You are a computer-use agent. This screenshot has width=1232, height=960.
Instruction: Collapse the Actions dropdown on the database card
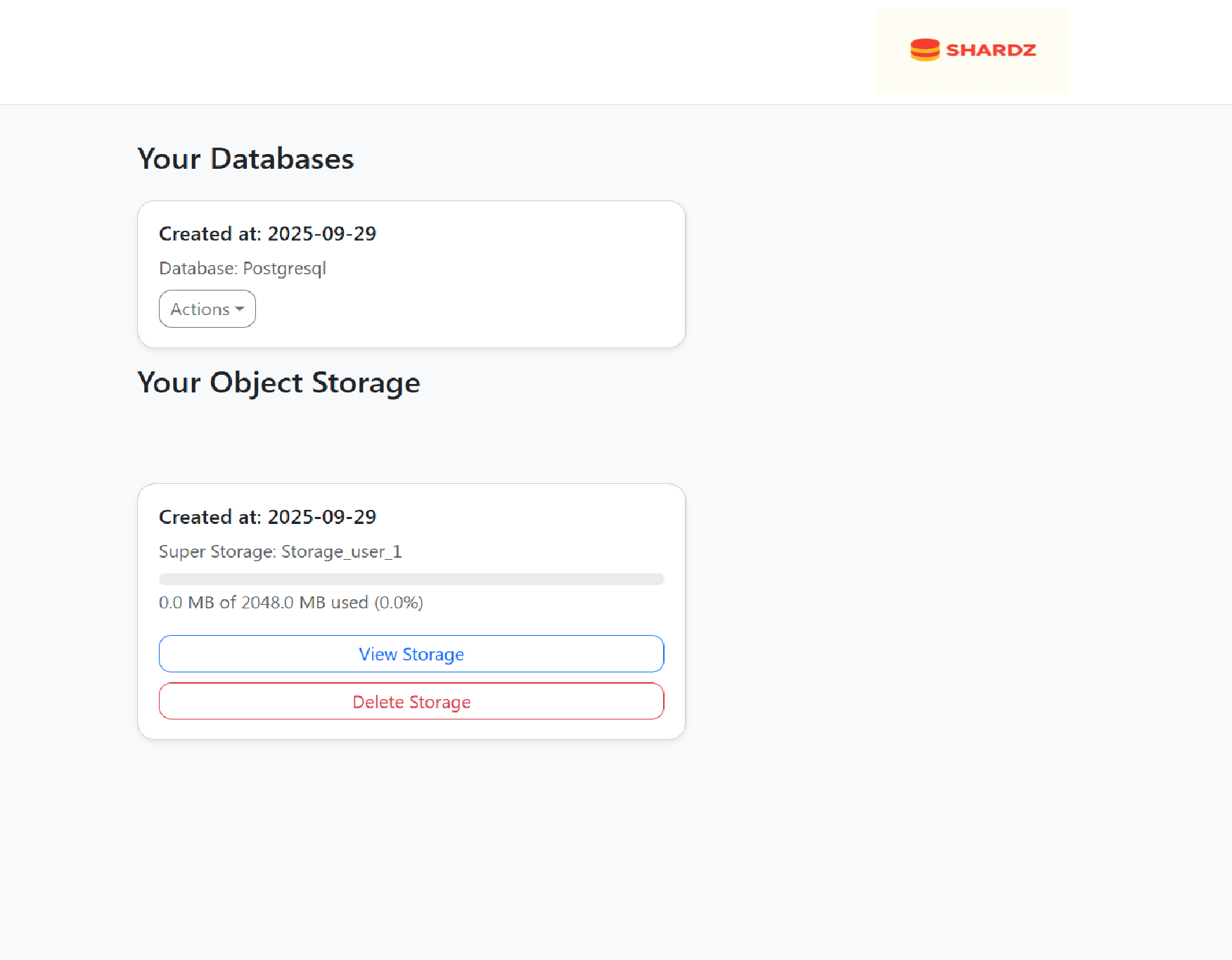(207, 309)
